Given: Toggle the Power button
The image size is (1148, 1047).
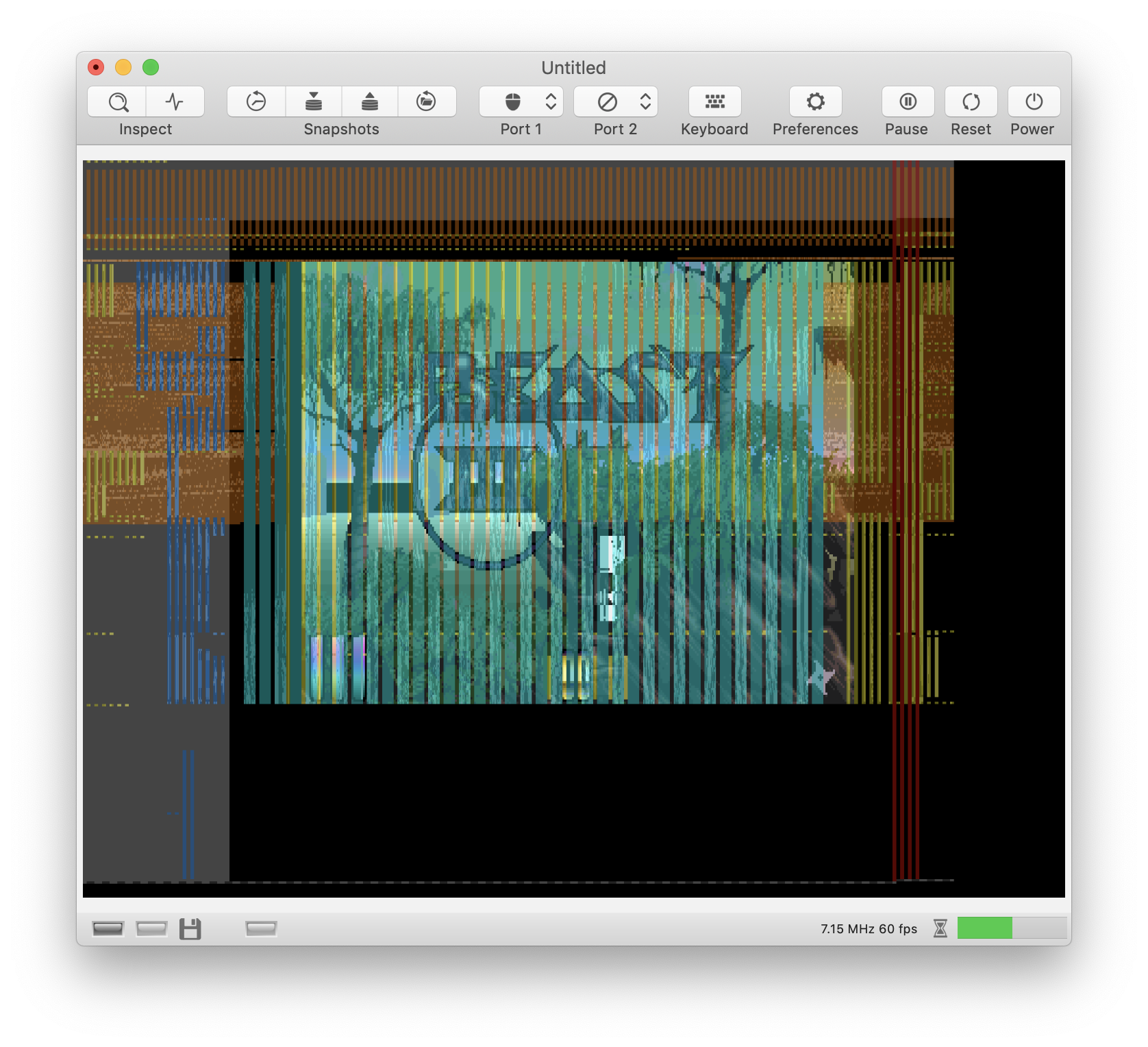Looking at the screenshot, I should click(1034, 102).
